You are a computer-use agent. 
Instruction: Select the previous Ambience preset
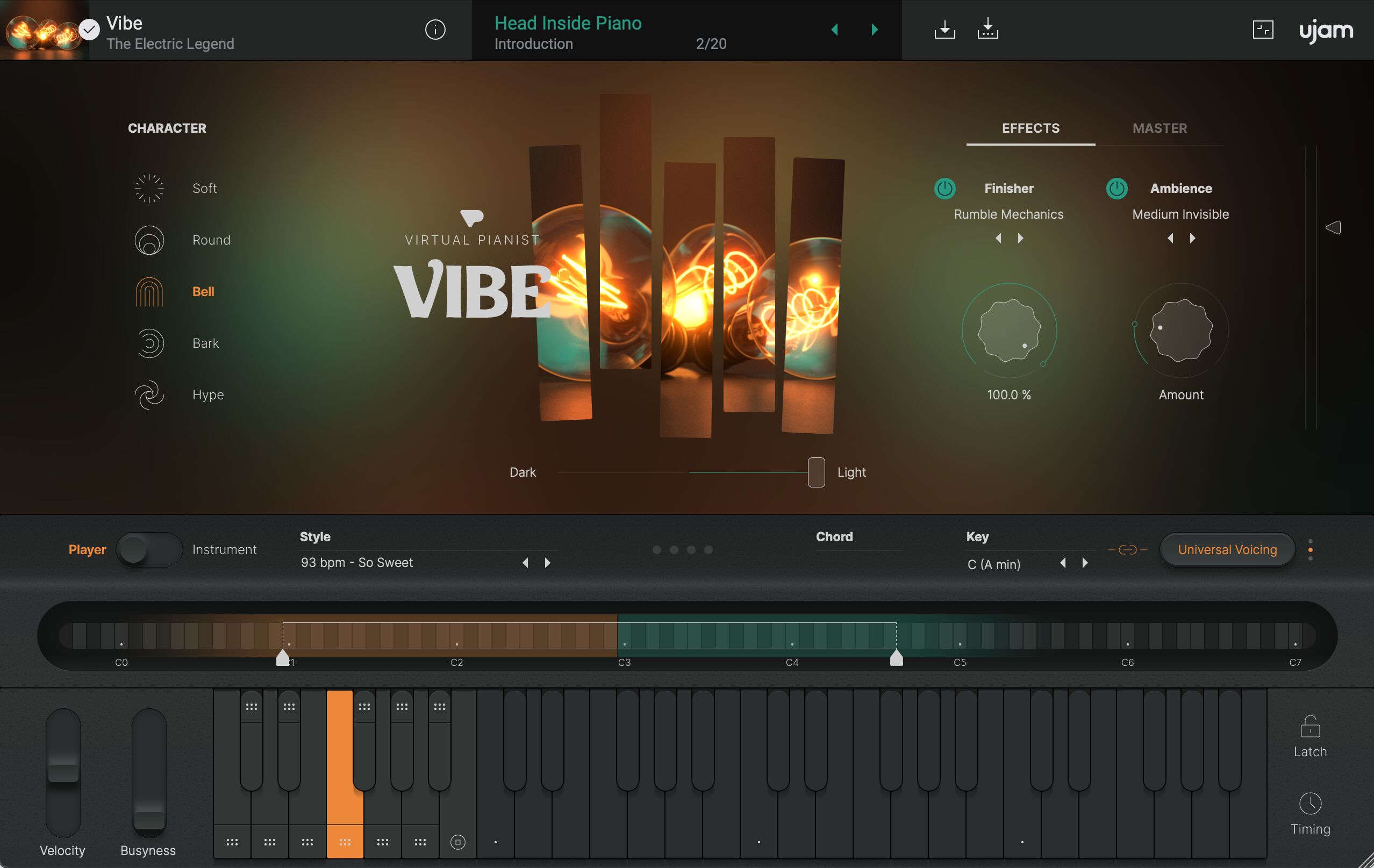[x=1171, y=238]
